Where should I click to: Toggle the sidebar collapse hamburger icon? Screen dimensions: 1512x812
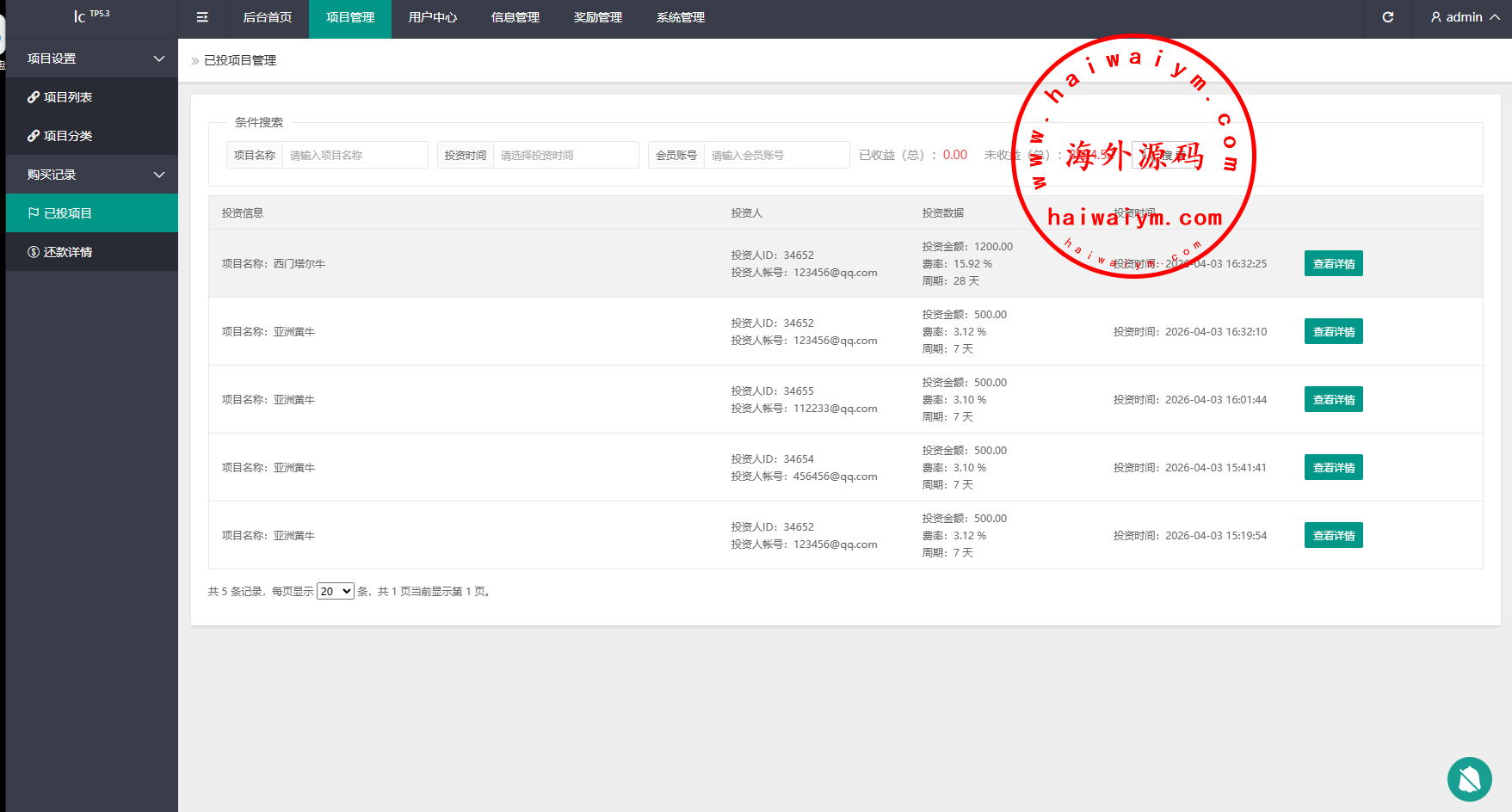(202, 17)
